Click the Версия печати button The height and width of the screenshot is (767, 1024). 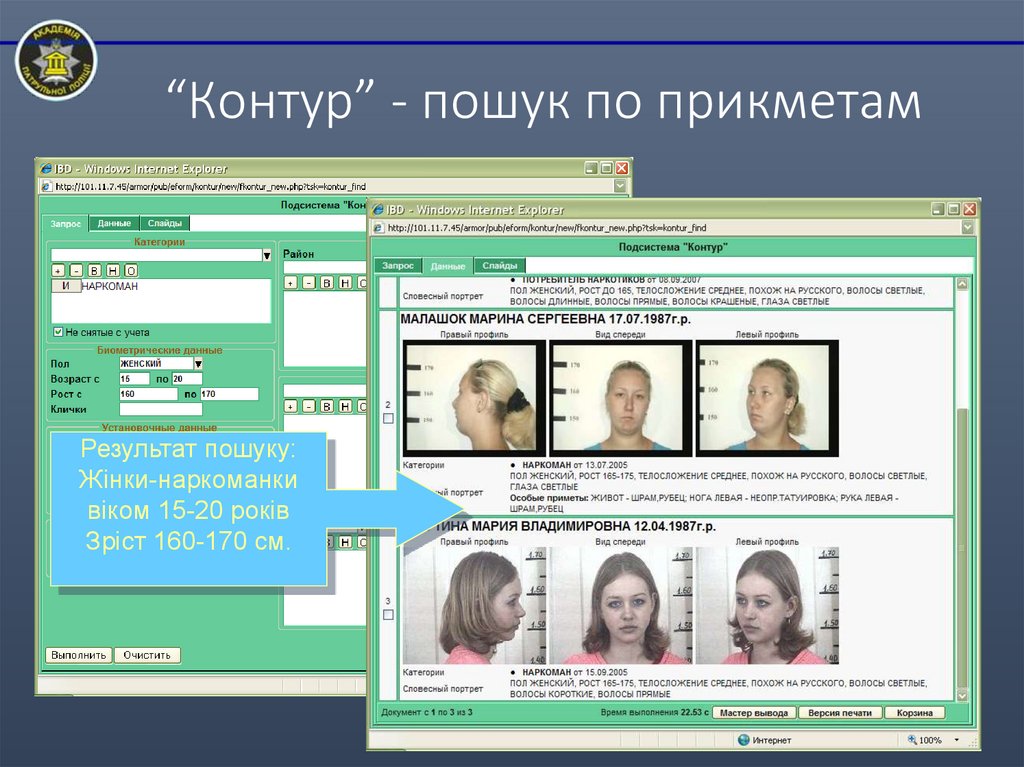840,713
